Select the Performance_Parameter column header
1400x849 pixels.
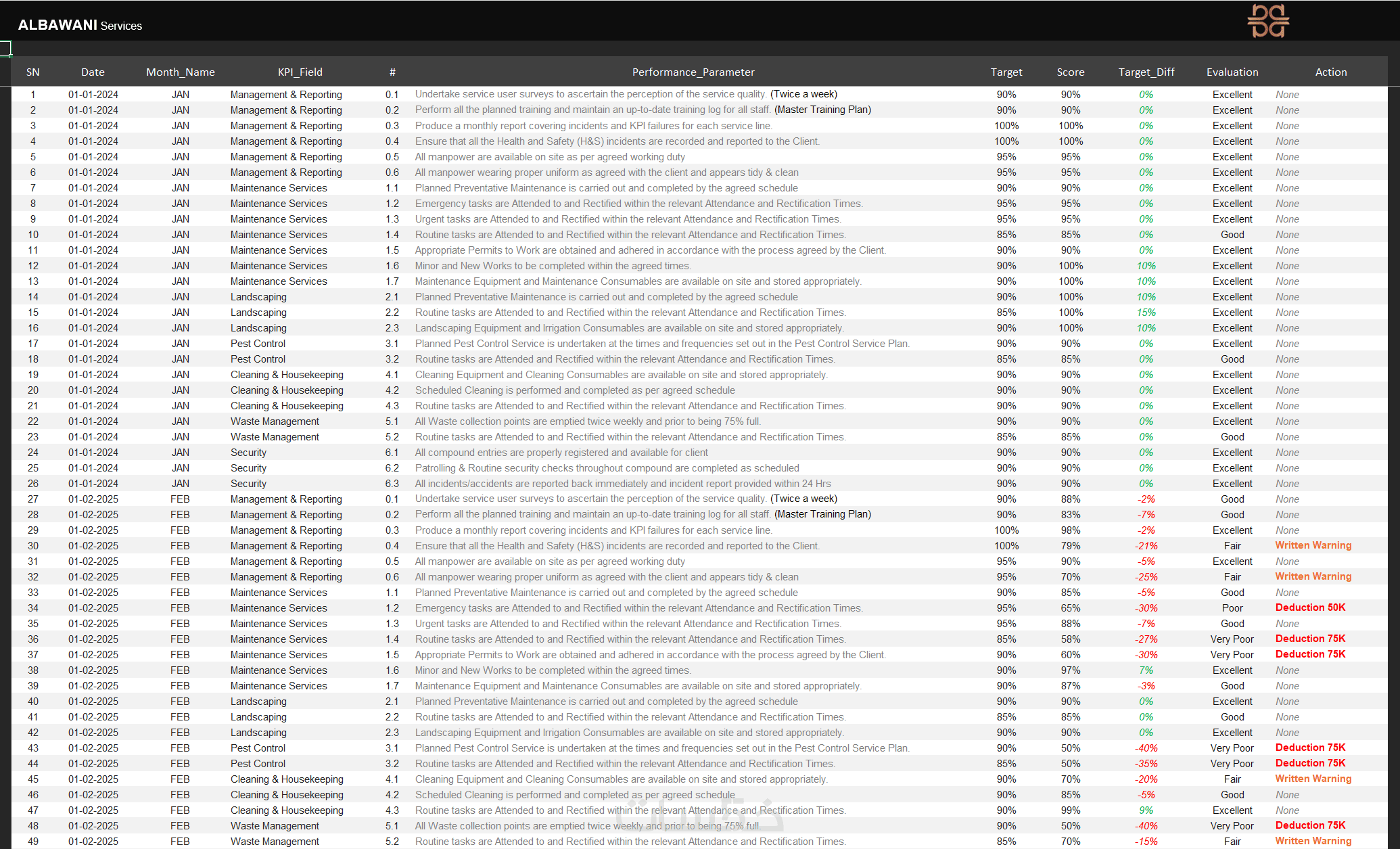coord(693,72)
